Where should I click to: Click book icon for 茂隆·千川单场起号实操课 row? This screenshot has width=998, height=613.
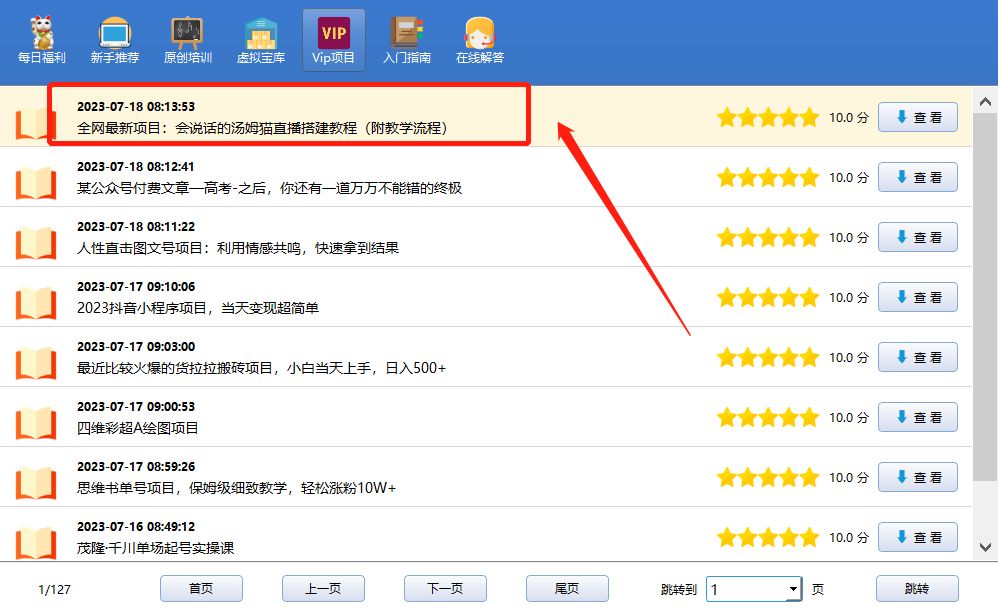pos(36,542)
